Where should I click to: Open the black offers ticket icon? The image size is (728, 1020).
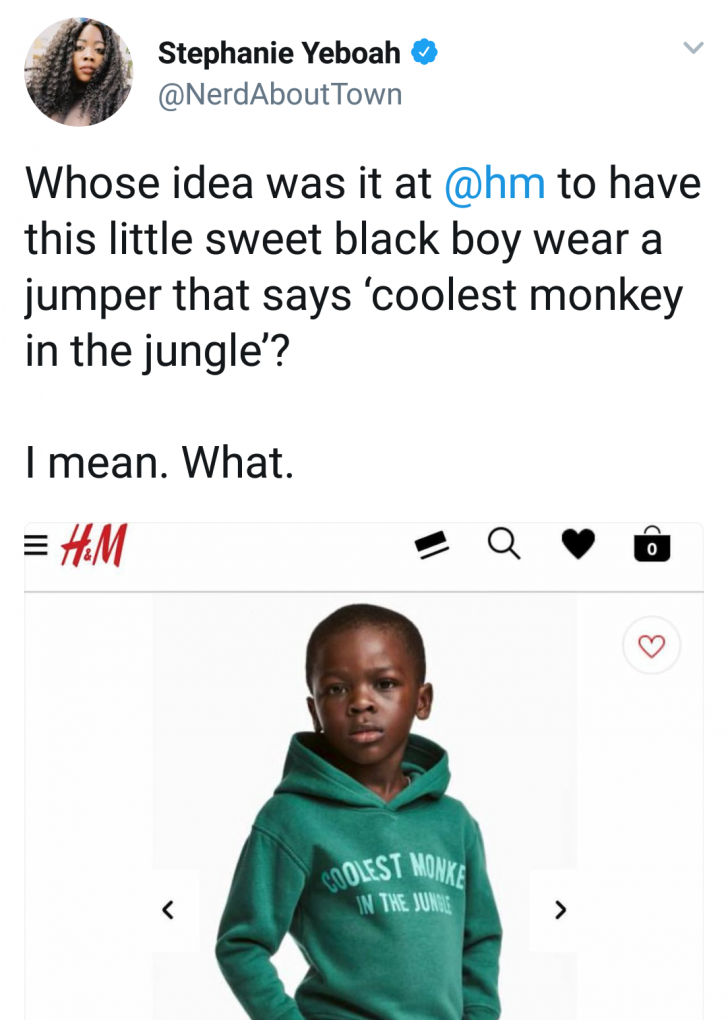tap(431, 545)
